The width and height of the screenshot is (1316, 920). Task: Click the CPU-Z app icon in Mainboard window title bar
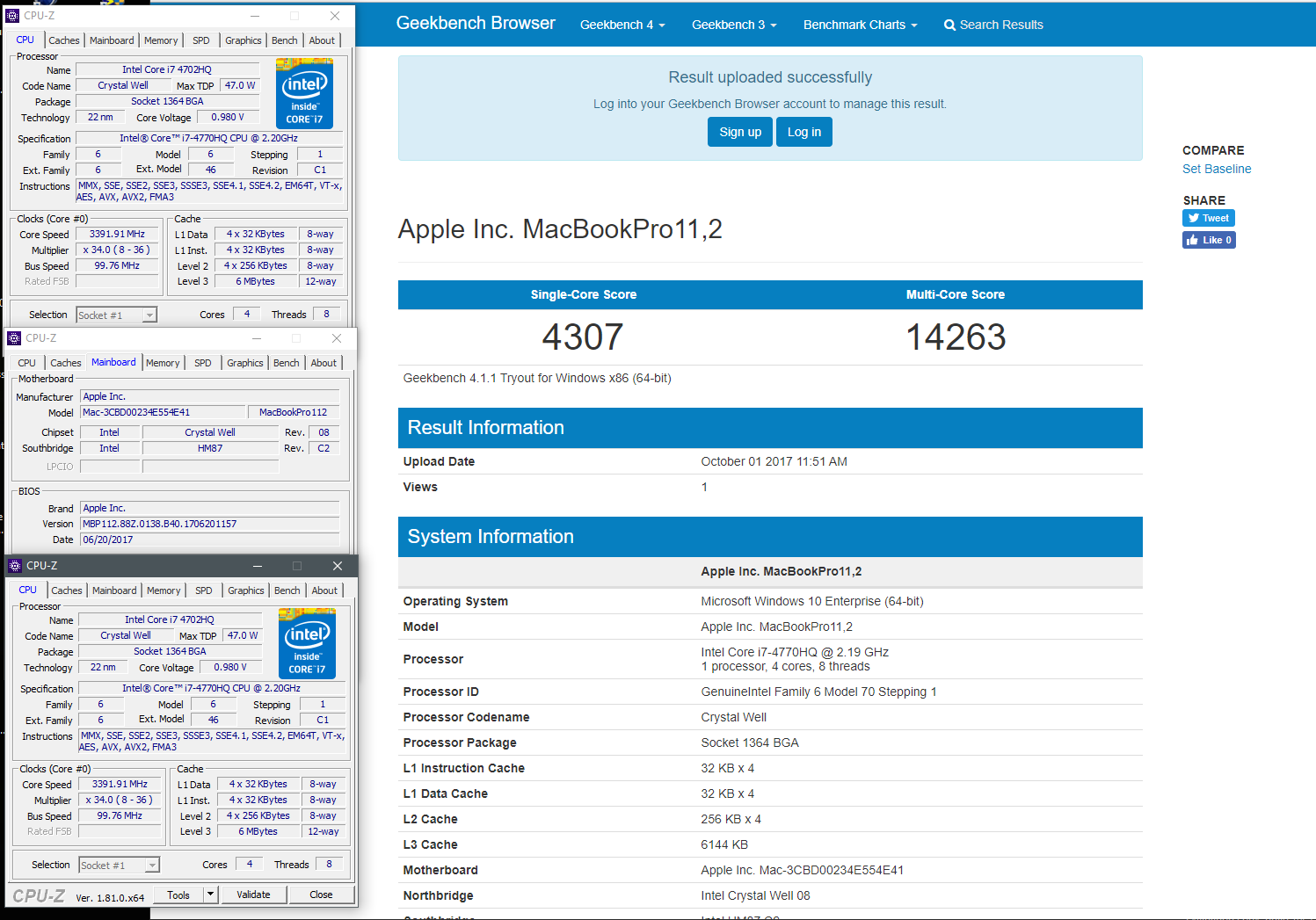click(x=14, y=338)
